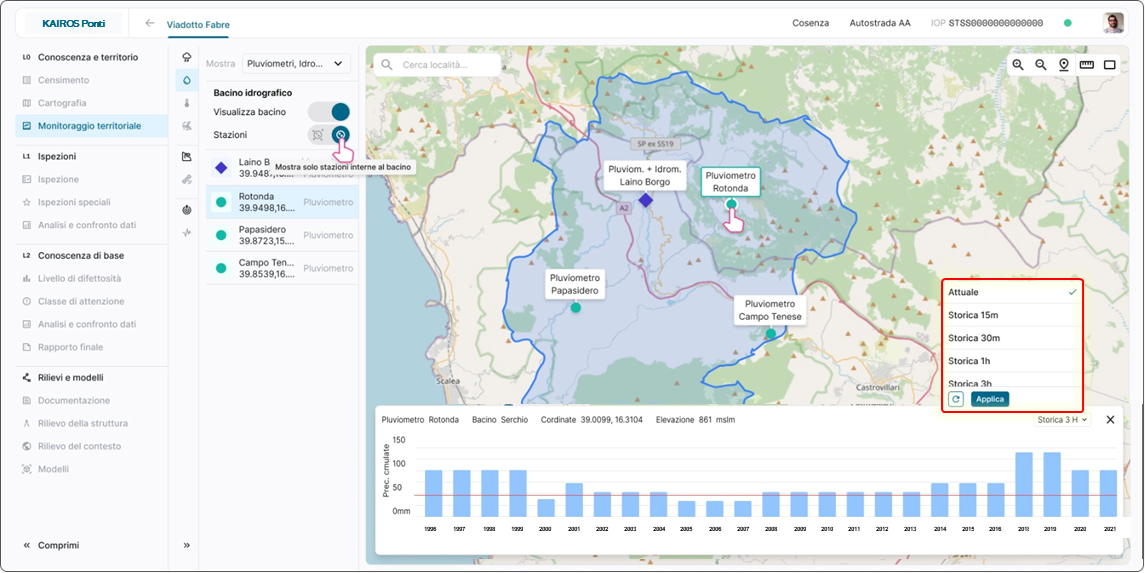Enable show only stations inside basin

pos(340,135)
